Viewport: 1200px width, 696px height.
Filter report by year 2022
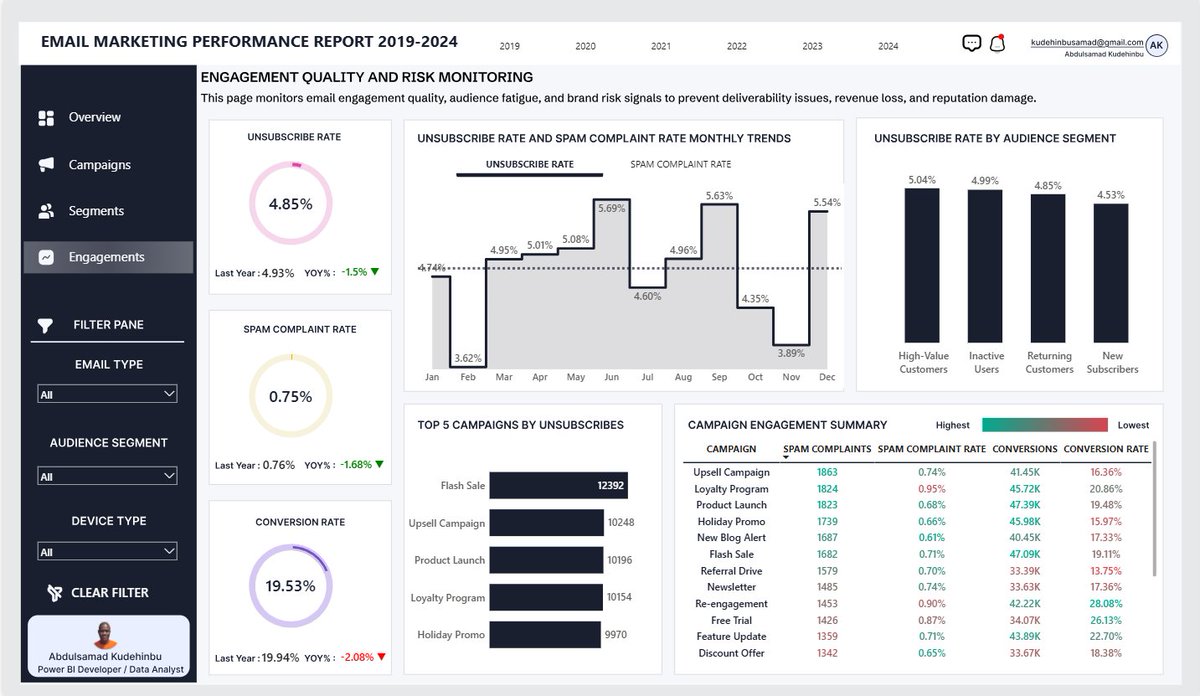(x=737, y=46)
